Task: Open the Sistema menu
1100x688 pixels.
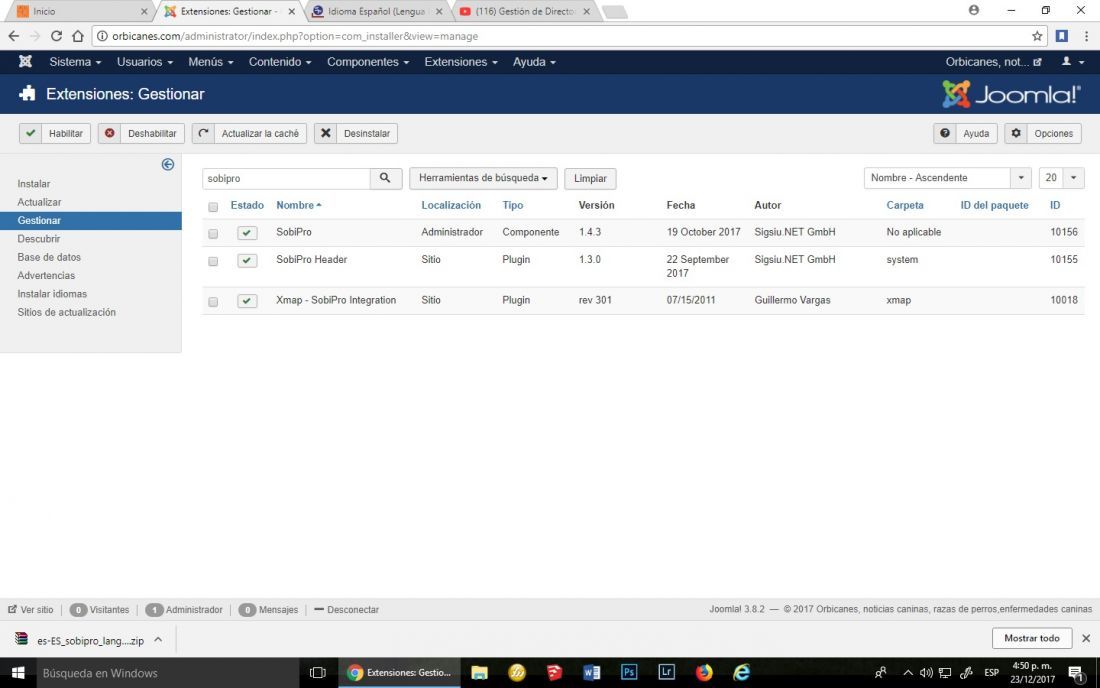Action: (x=75, y=62)
